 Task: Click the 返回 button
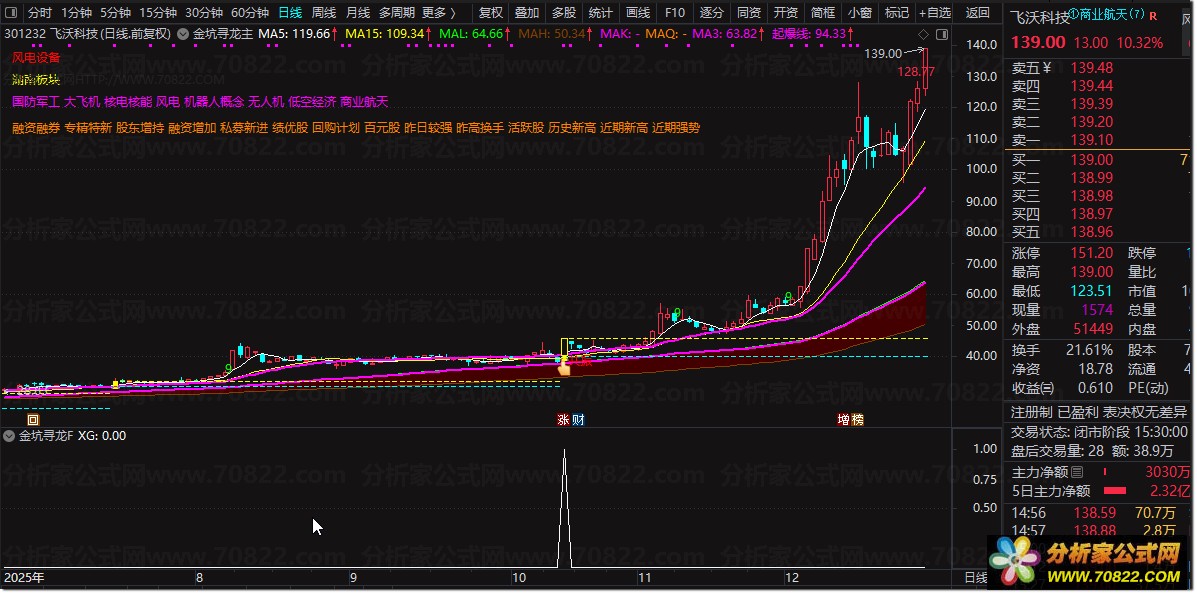pos(977,12)
